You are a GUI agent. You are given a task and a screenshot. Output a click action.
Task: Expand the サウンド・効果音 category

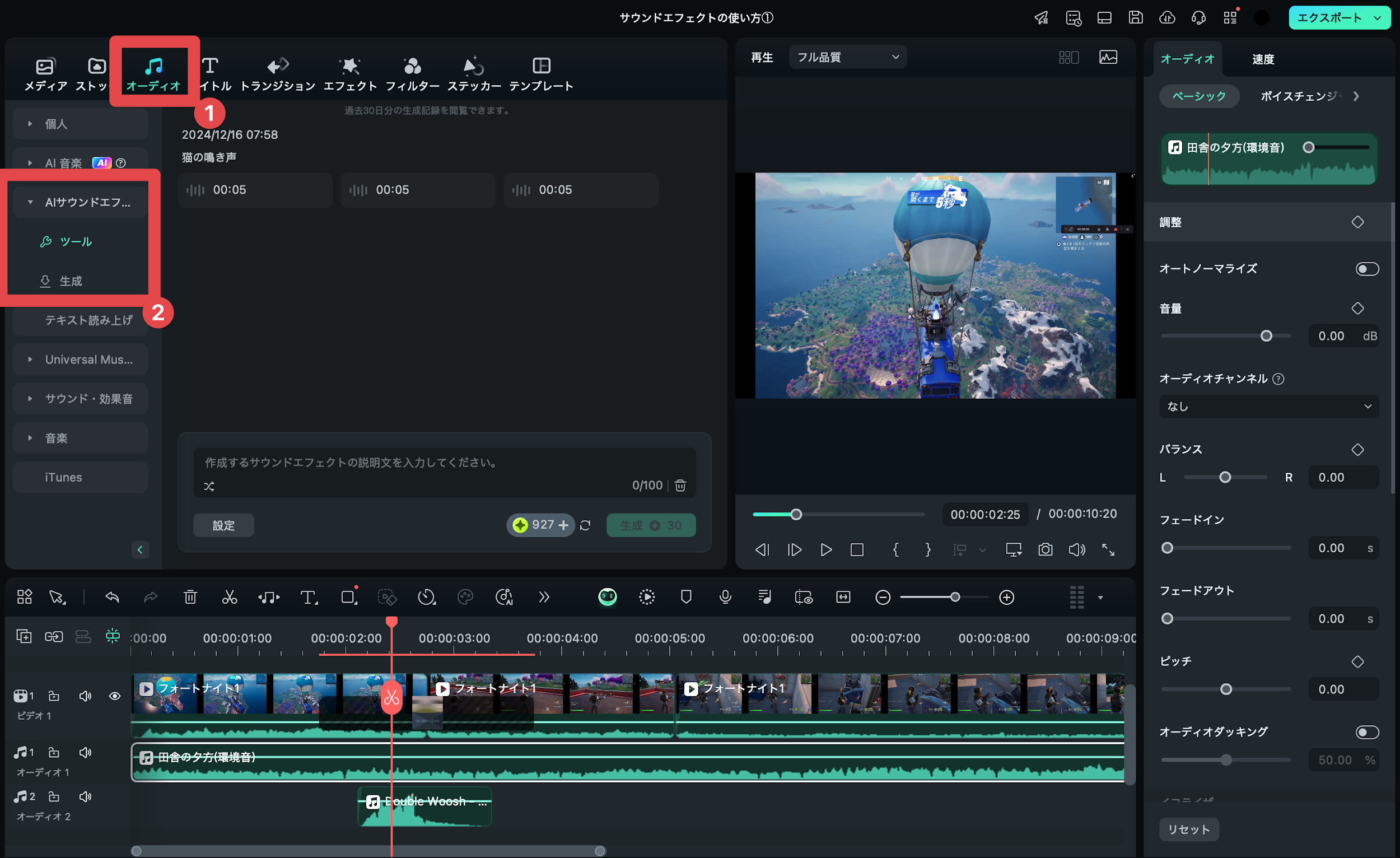click(x=80, y=399)
